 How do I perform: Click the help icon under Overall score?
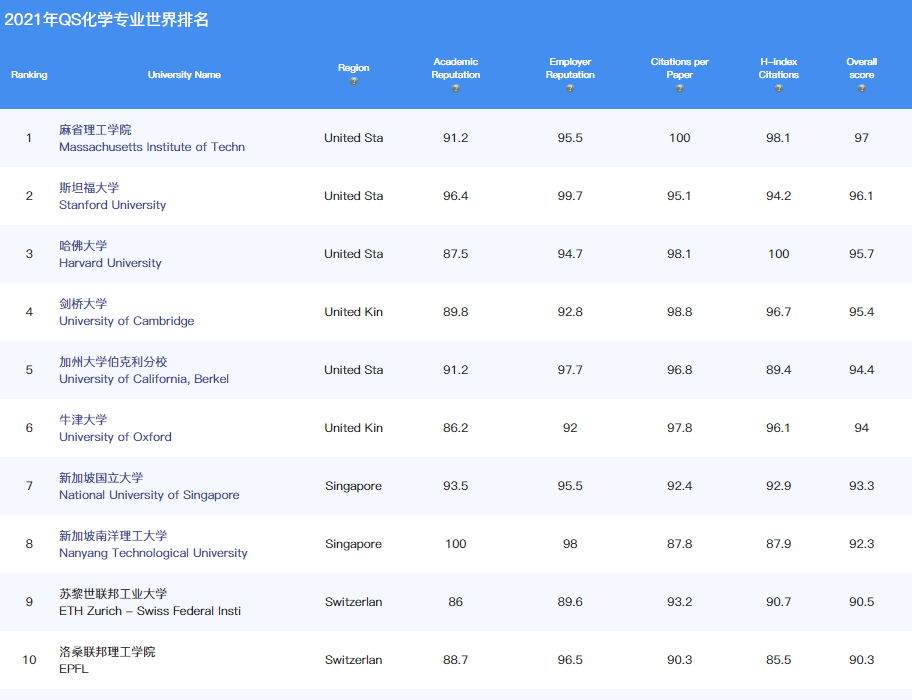pos(861,89)
